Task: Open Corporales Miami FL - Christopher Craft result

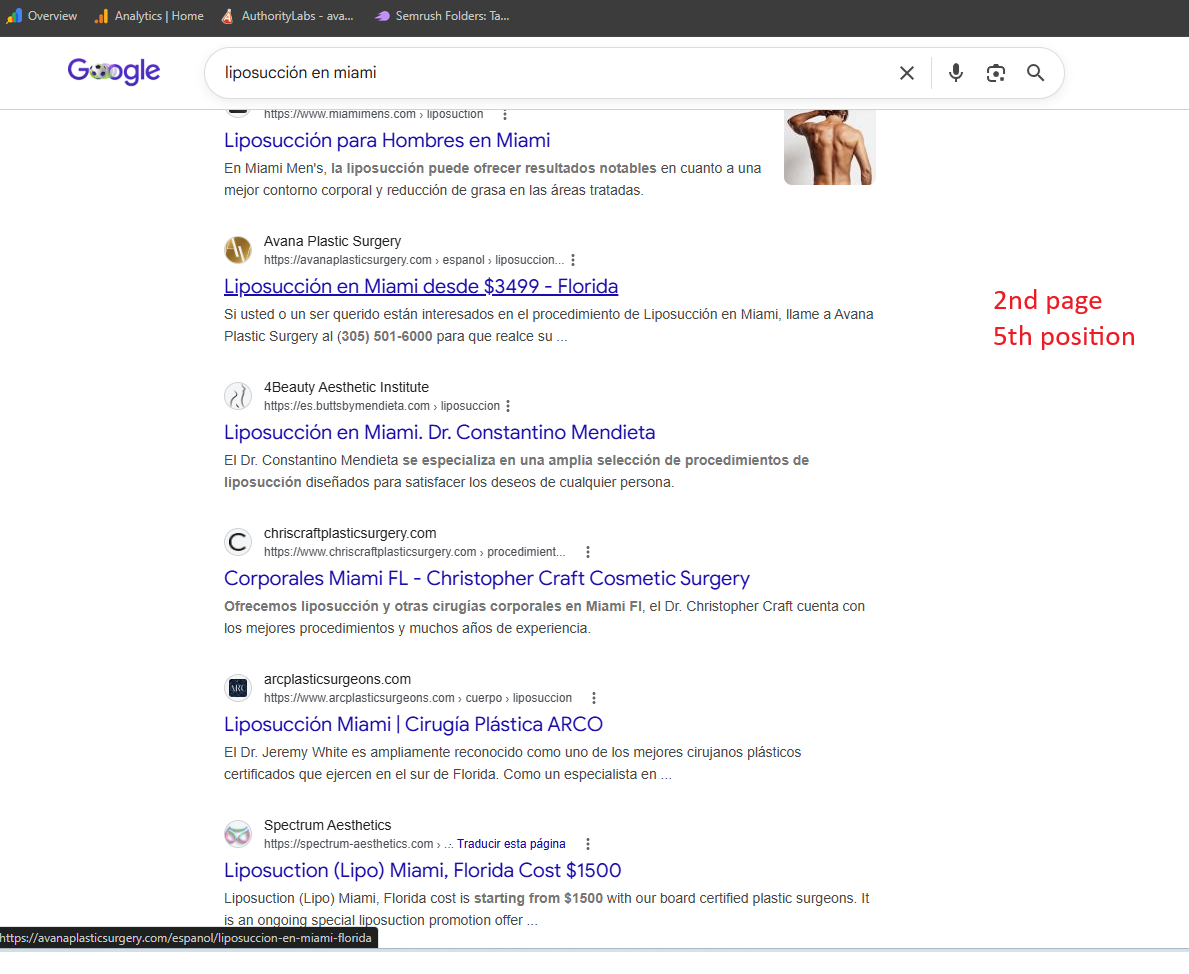Action: (487, 578)
